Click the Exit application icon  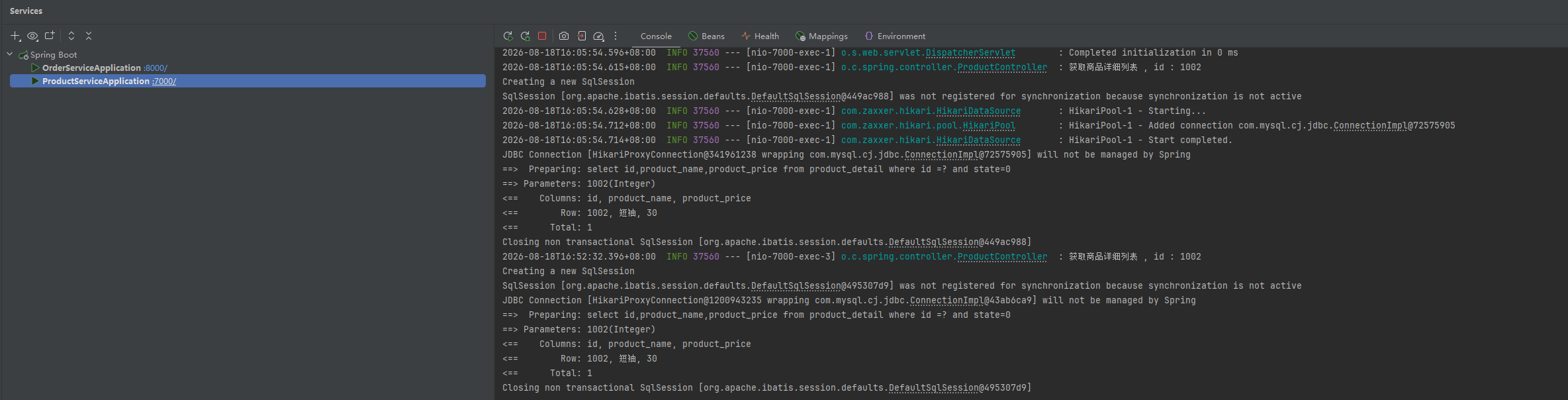pos(581,36)
